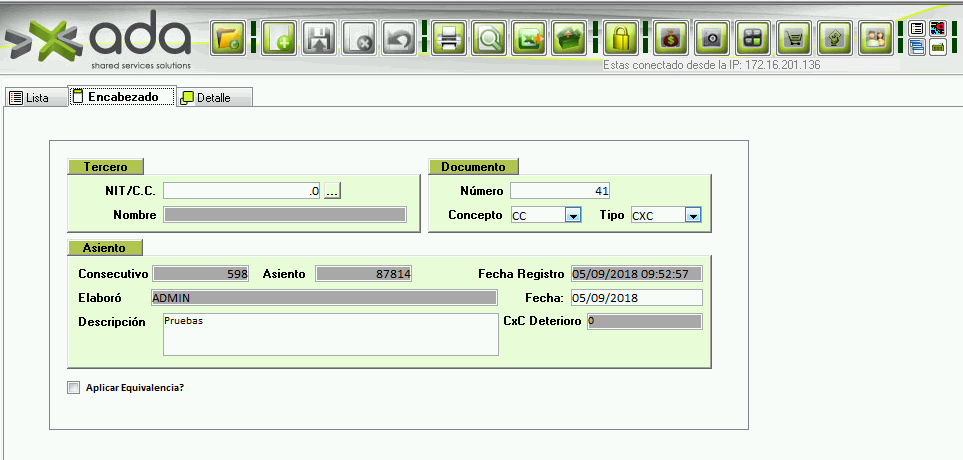Click the shopping cart icon
This screenshot has width=963, height=460.
click(x=794, y=39)
